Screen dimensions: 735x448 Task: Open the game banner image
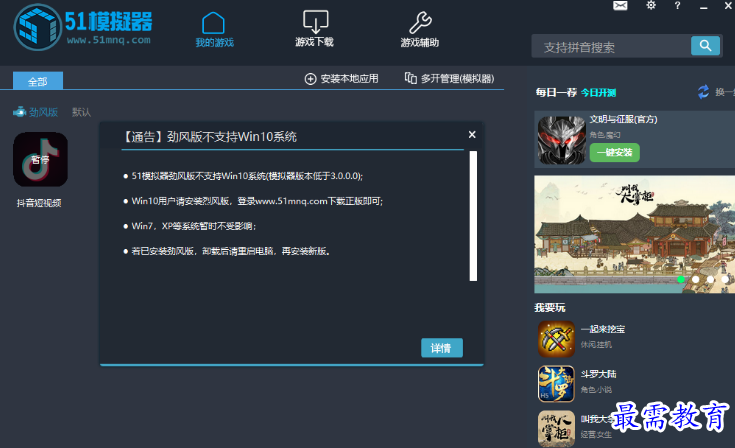point(635,234)
